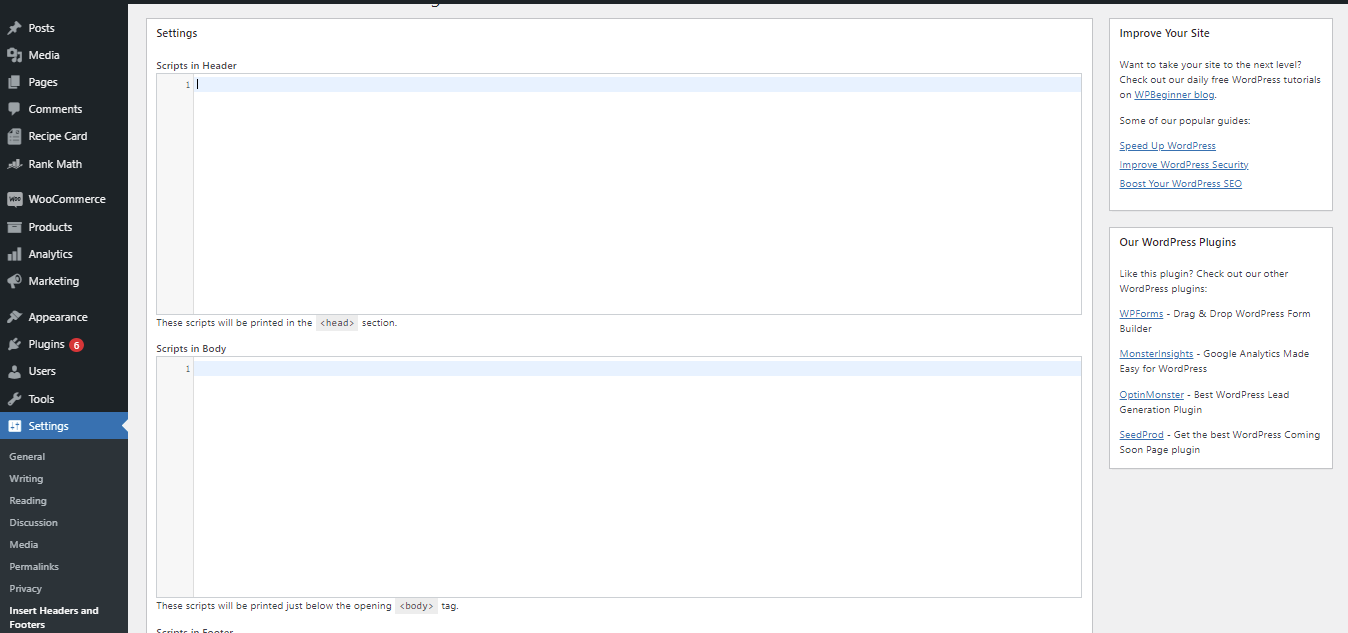
Task: Select the Writing settings submenu
Action: (26, 479)
